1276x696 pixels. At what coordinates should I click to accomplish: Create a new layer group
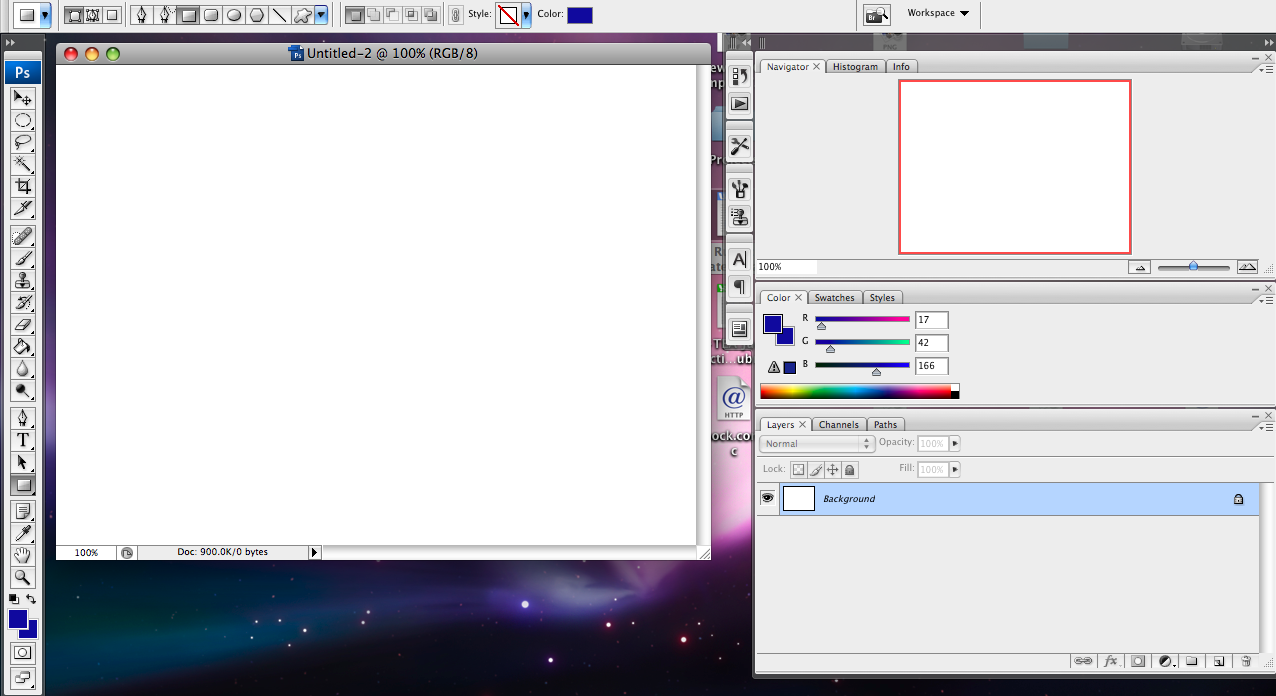click(x=1192, y=661)
